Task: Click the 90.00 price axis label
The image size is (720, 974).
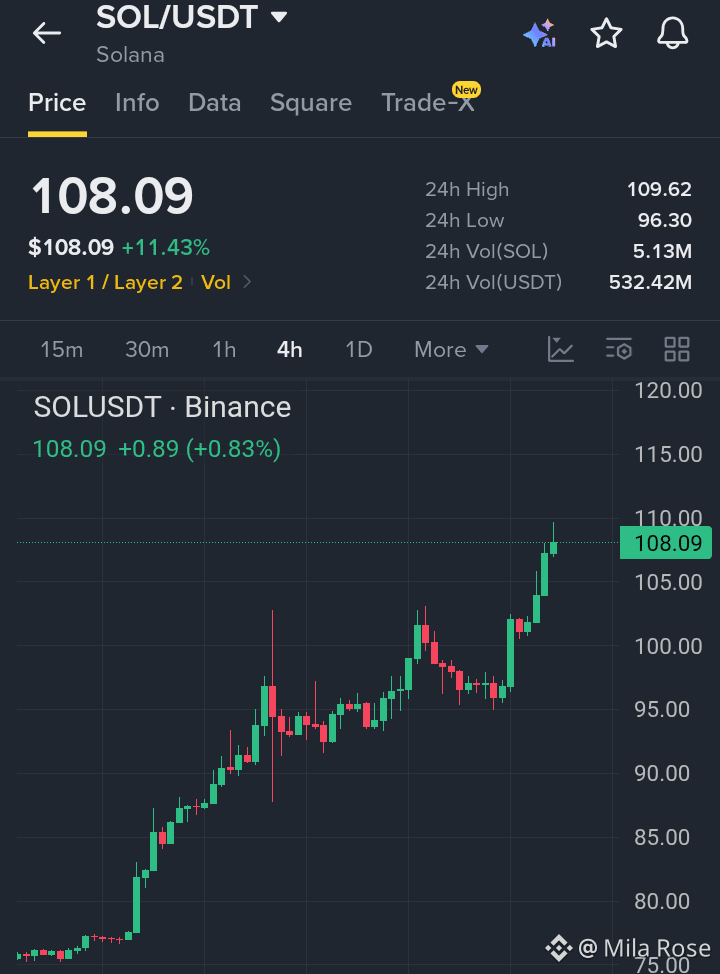Action: coord(662,773)
